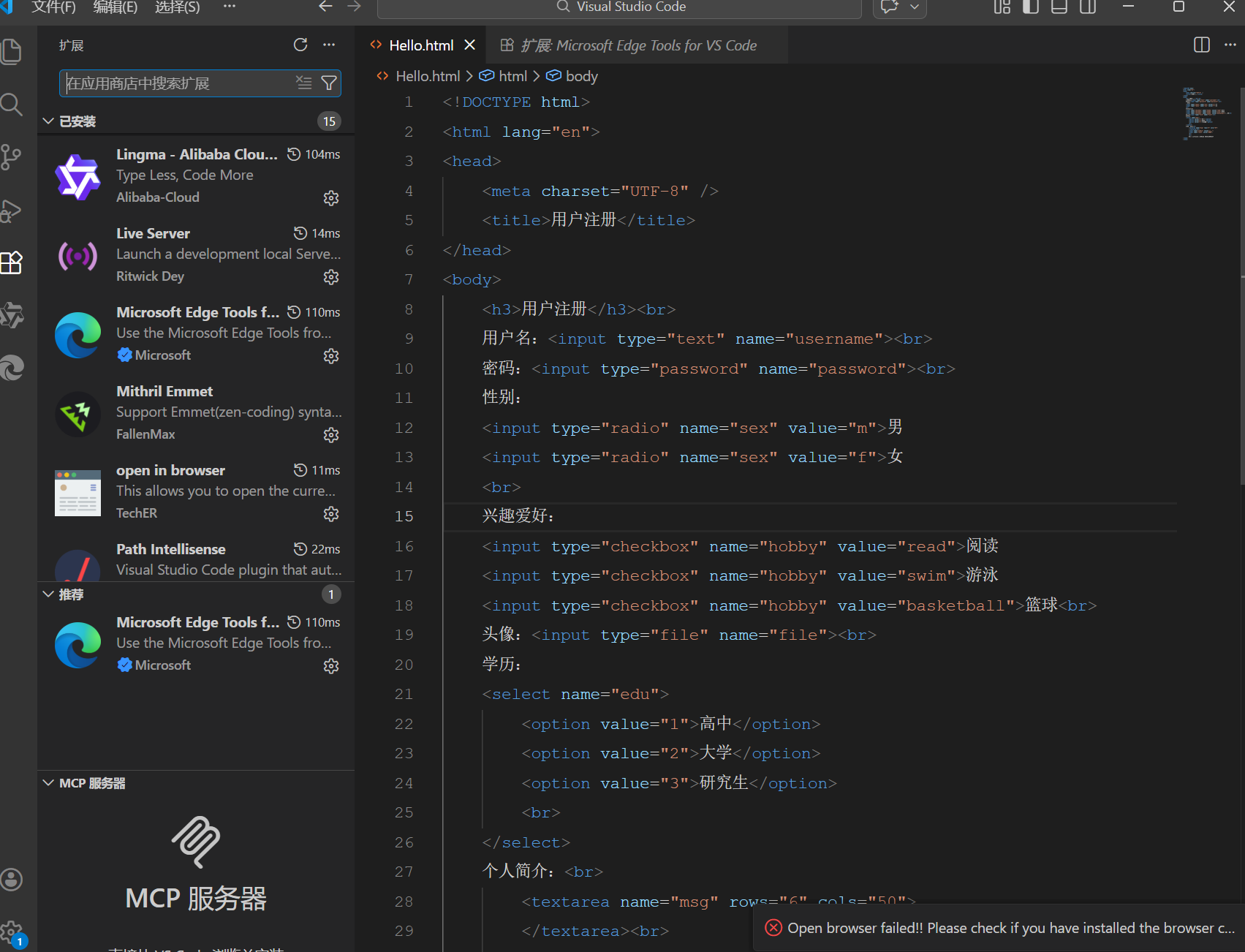The height and width of the screenshot is (952, 1245).
Task: Open Run and Debug view
Action: (12, 210)
